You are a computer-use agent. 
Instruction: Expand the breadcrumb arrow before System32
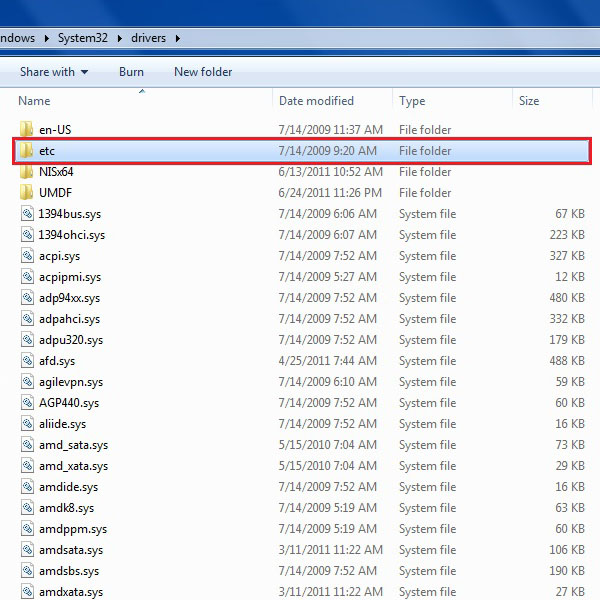point(47,38)
